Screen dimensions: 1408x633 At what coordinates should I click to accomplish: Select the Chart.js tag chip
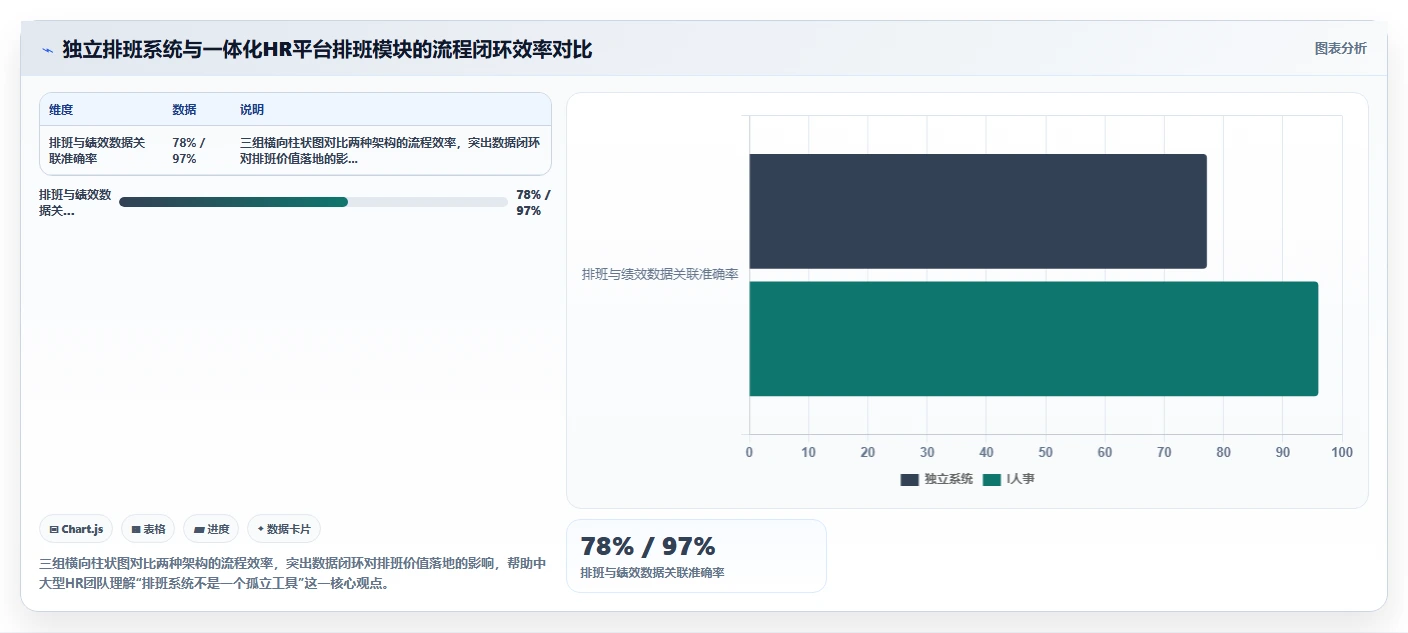point(76,529)
